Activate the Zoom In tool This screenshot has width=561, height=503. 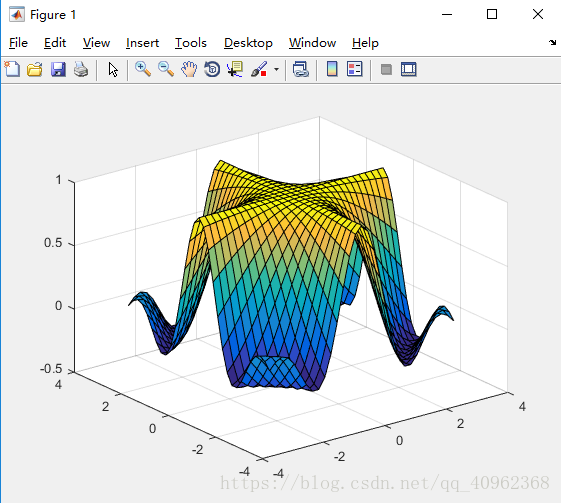coord(142,69)
